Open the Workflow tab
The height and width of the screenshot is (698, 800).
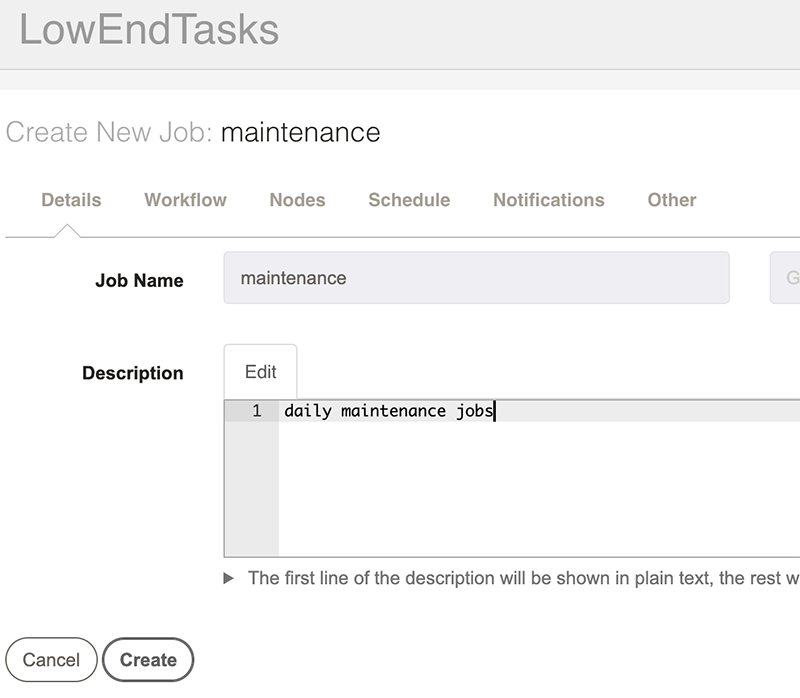click(185, 200)
